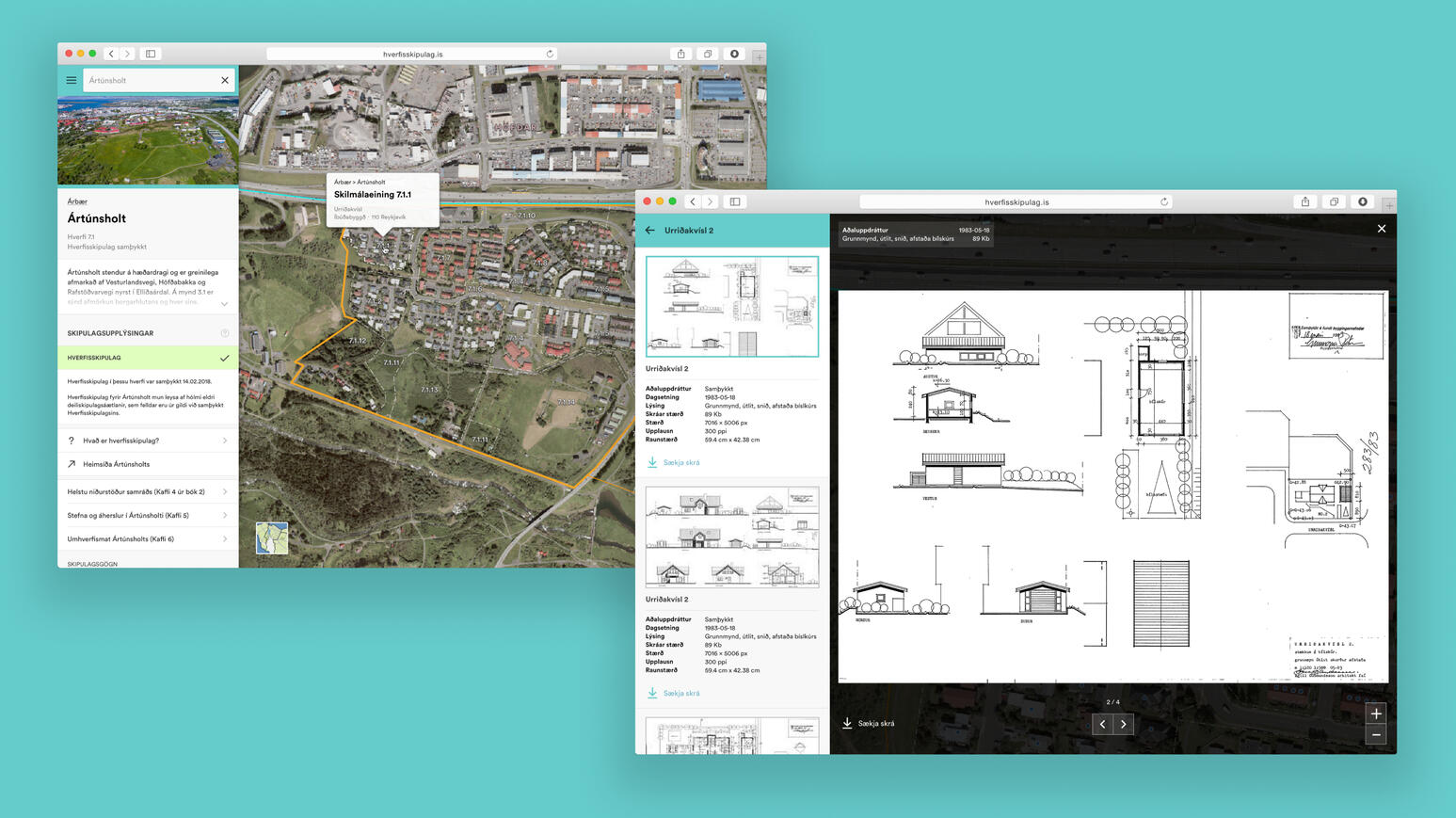Select the Sækja skrá download icon for Urriðakvísl 2

point(652,462)
